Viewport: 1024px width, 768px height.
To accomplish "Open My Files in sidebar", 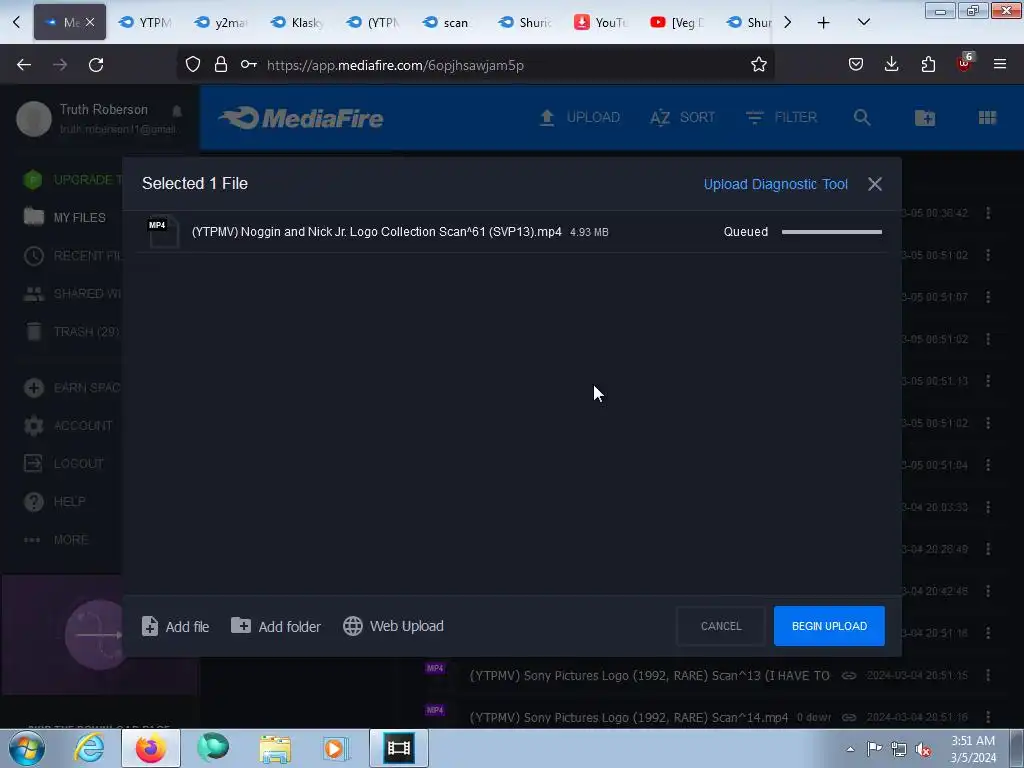I will [65, 217].
